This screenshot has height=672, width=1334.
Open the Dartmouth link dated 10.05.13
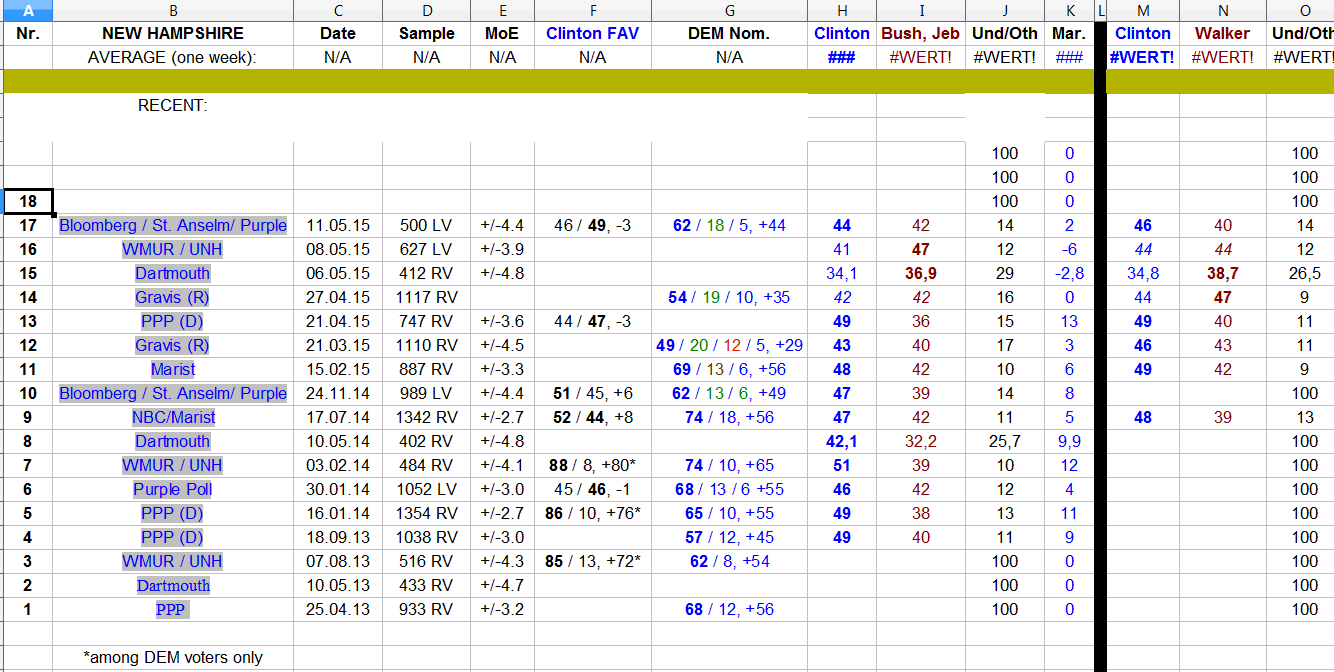click(x=173, y=585)
